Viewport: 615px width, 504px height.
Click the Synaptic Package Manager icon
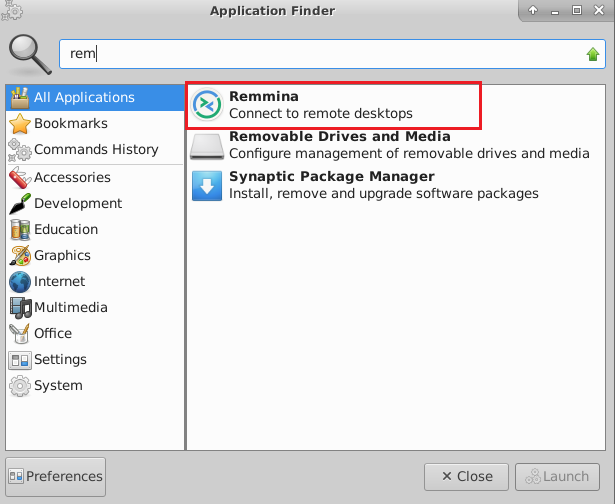pyautogui.click(x=207, y=186)
